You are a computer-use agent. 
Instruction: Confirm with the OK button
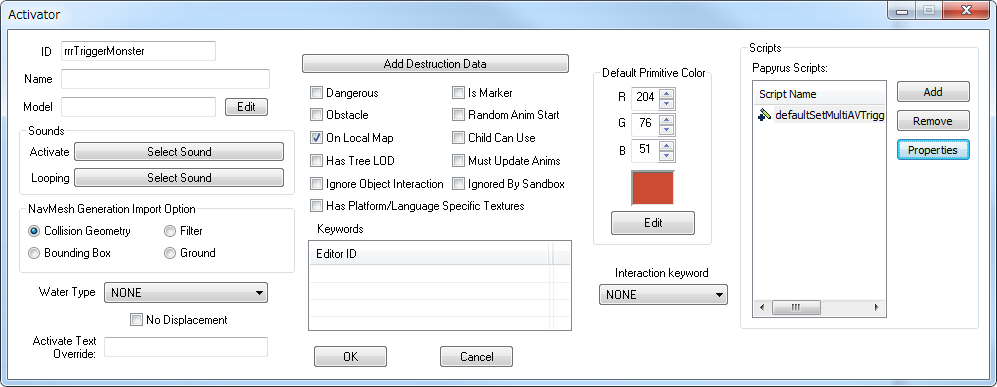[350, 356]
